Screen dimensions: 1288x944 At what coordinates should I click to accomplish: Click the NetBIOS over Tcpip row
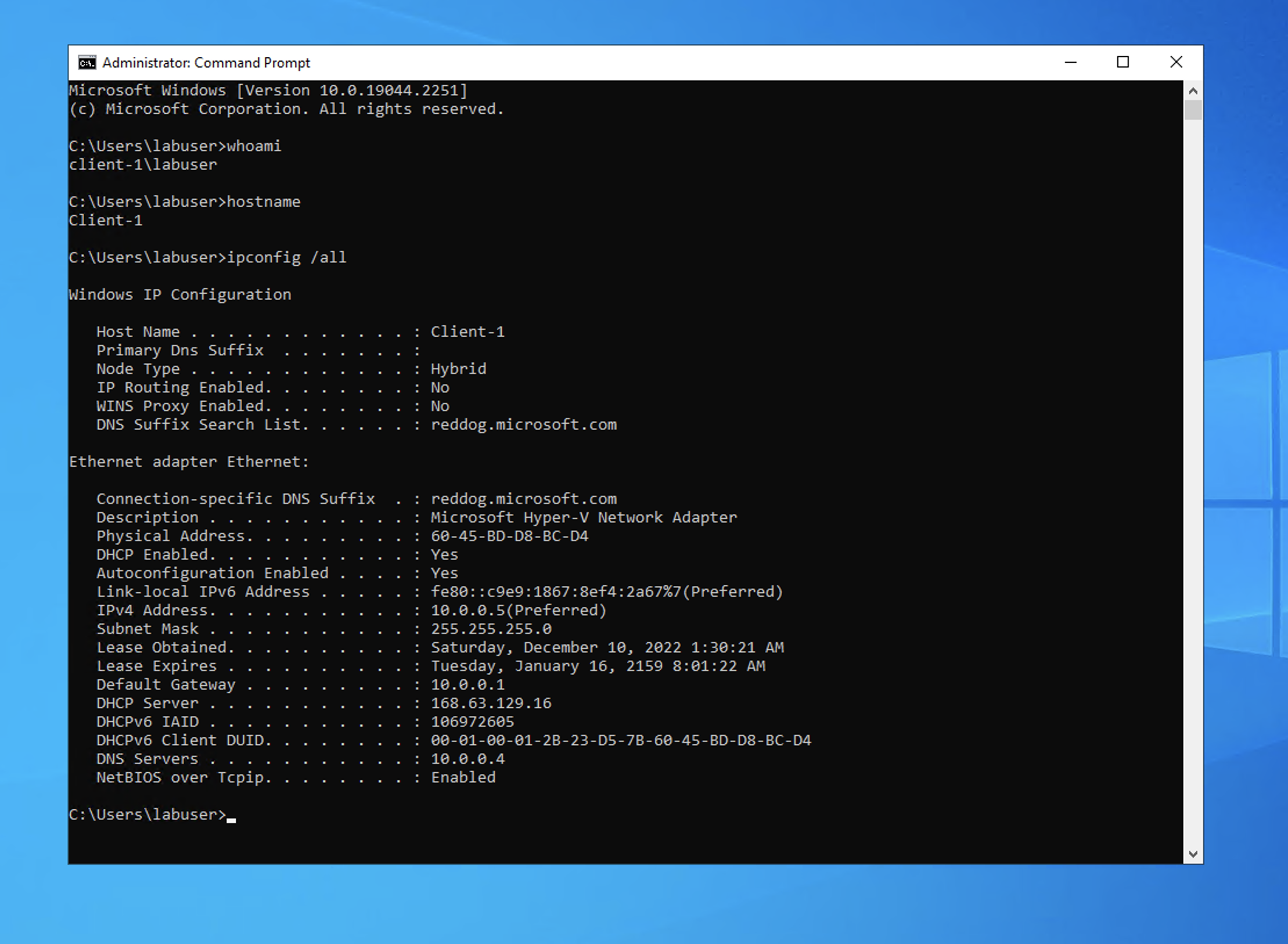pyautogui.click(x=296, y=778)
